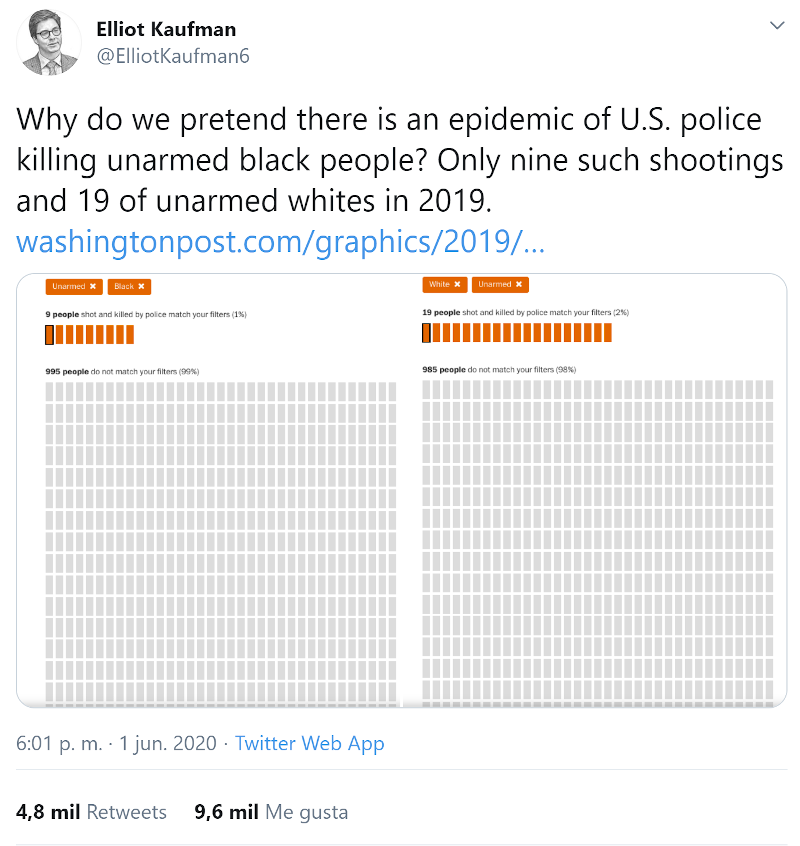Open the @ElliotKaufman6 handle
Screen dimensions: 800x846
(x=172, y=56)
